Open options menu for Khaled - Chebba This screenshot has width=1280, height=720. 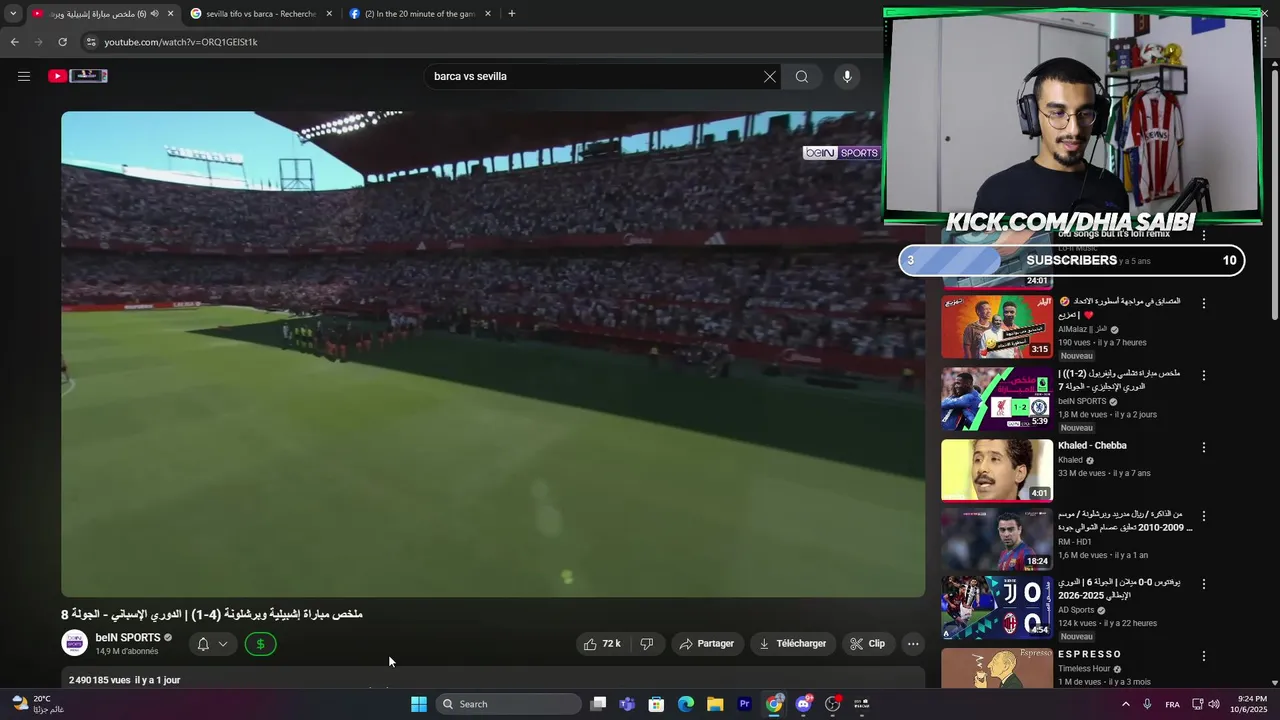click(1204, 447)
